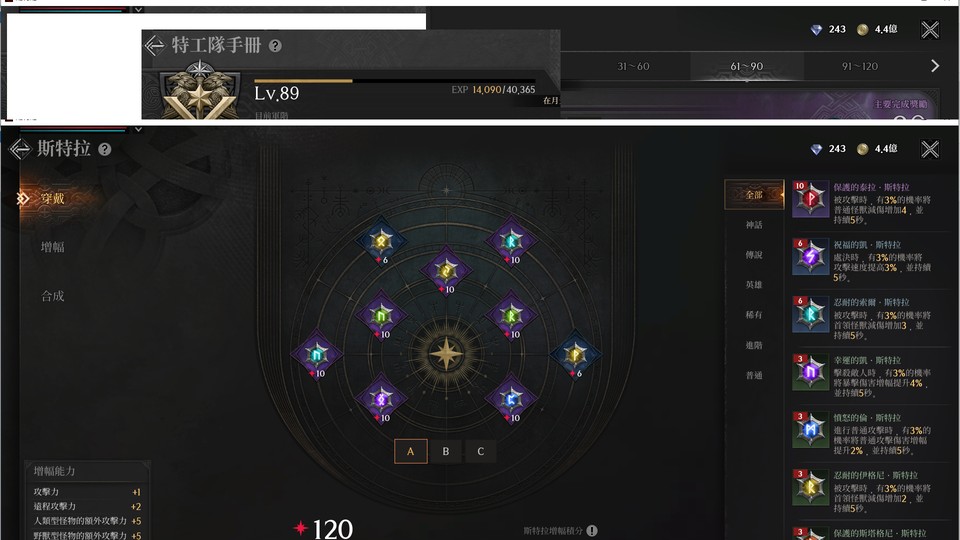Select the central golden star emblem
This screenshot has height=540, width=960.
tap(446, 353)
